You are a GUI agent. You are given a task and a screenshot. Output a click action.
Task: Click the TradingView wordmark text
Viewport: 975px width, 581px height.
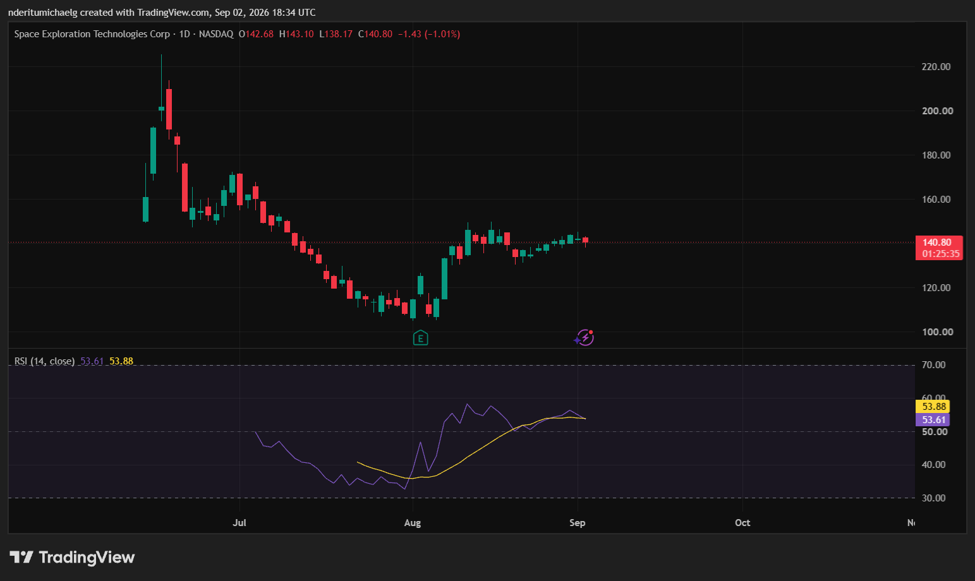86,557
